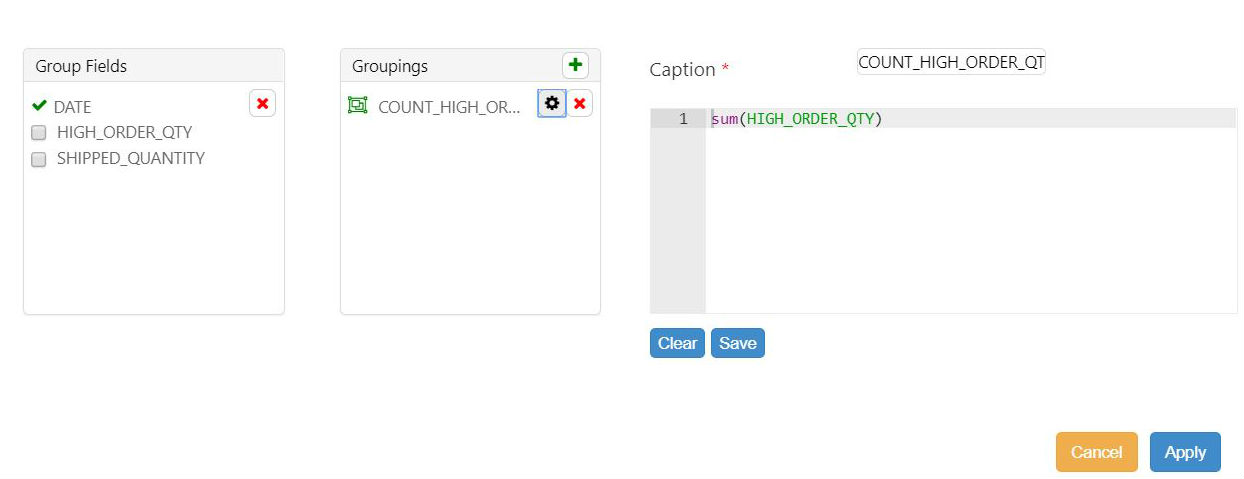Click line number 1 in editor gutter
Screen dimensions: 1244x479
click(683, 119)
